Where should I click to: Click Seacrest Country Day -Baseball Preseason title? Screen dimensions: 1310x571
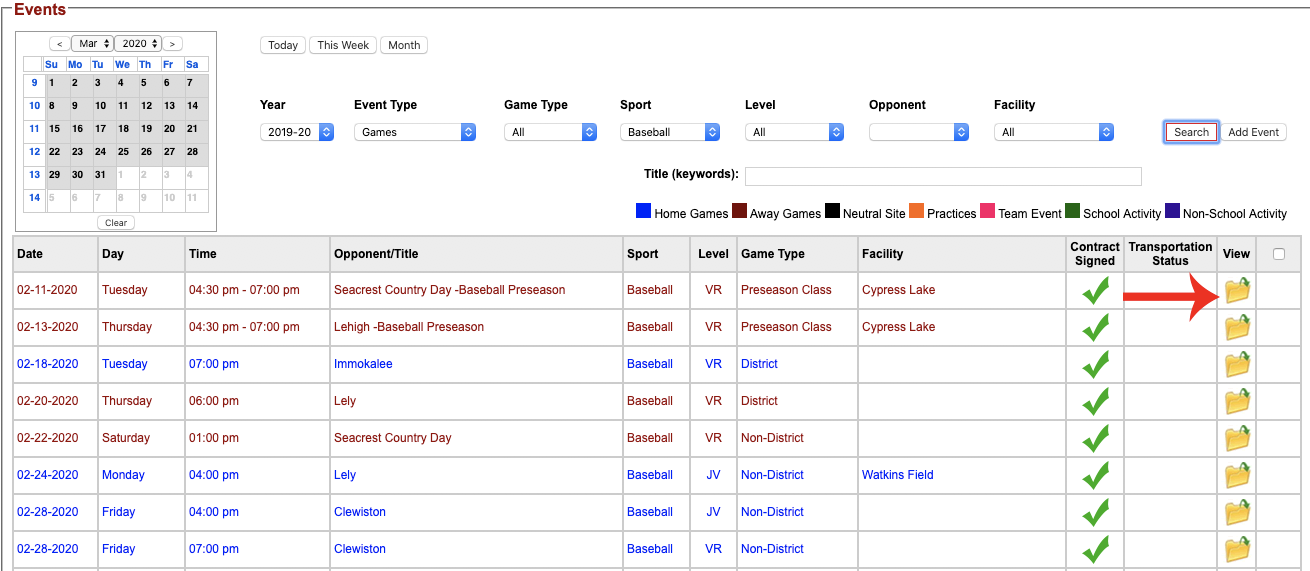click(x=449, y=290)
